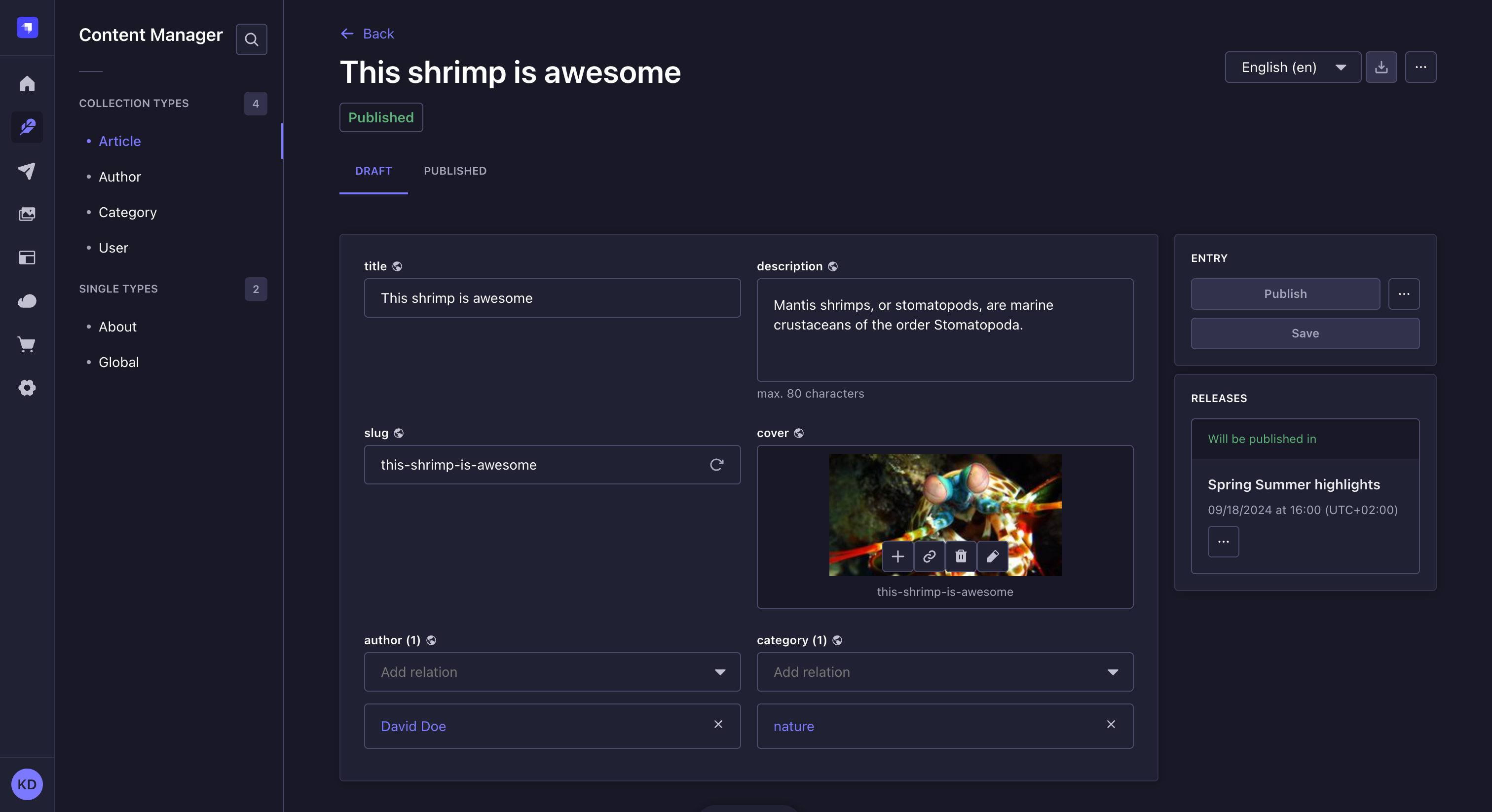
Task: Copy the cover image link icon
Action: (929, 556)
